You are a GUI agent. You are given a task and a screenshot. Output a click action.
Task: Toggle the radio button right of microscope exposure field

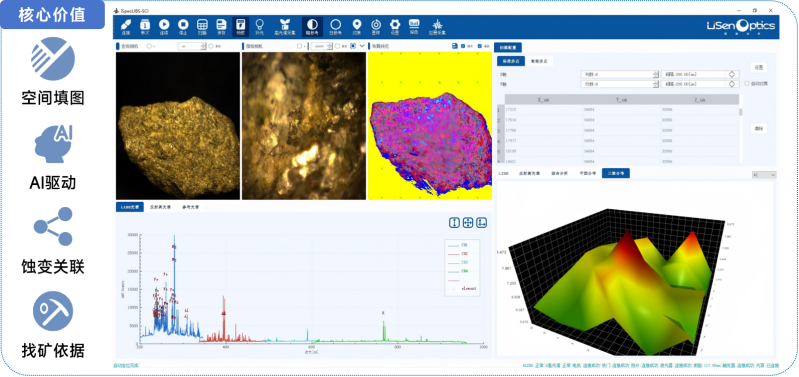(337, 46)
